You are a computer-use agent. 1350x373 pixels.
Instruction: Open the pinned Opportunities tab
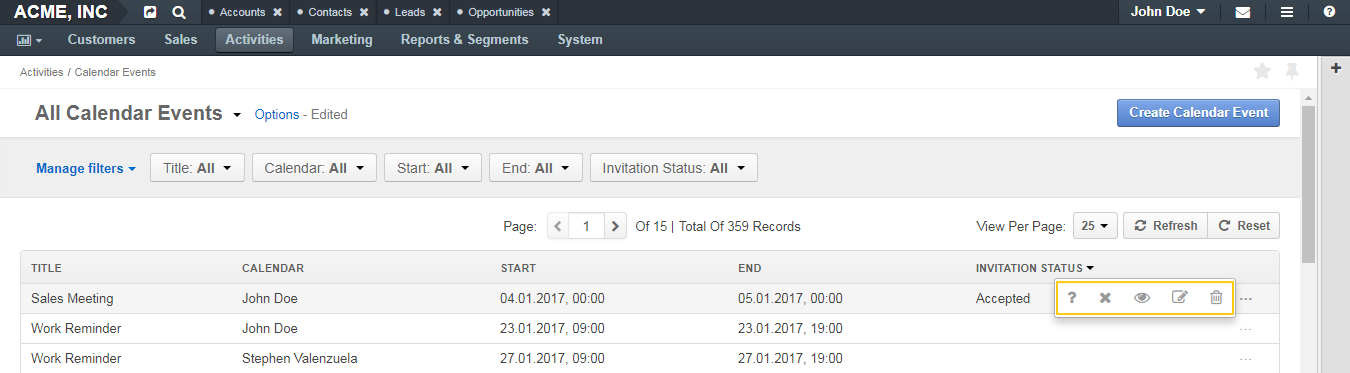(500, 13)
